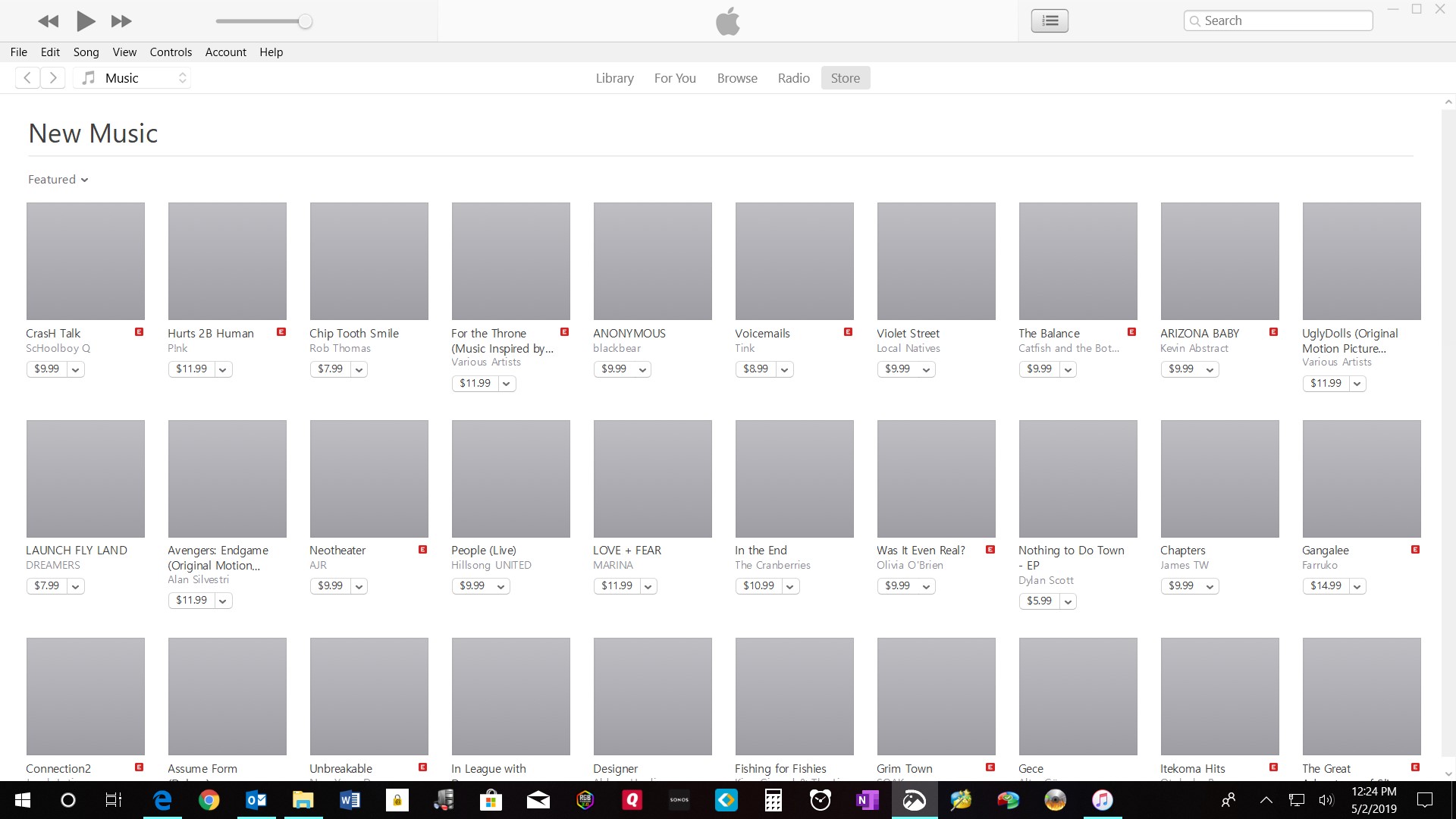Open the Windows Start button
Viewport: 1456px width, 819px height.
pyautogui.click(x=22, y=800)
